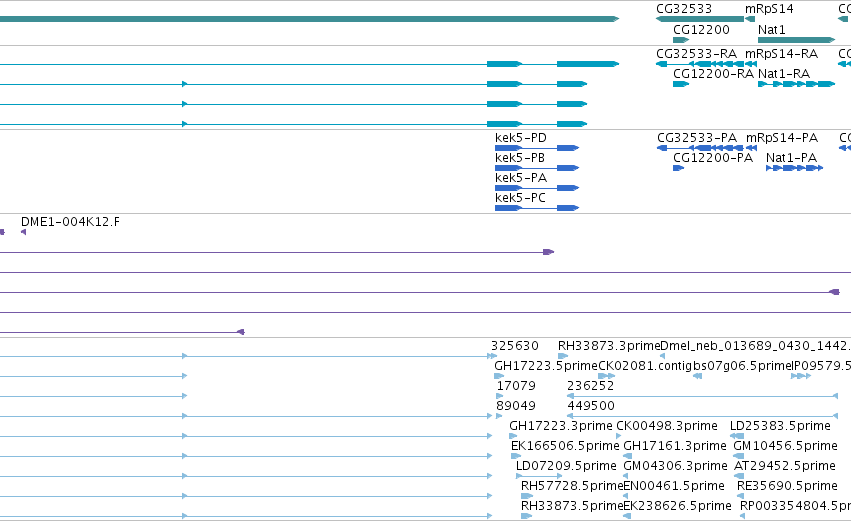Open the LD25383.5prime EST label
The height and width of the screenshot is (521, 851).
point(780,427)
